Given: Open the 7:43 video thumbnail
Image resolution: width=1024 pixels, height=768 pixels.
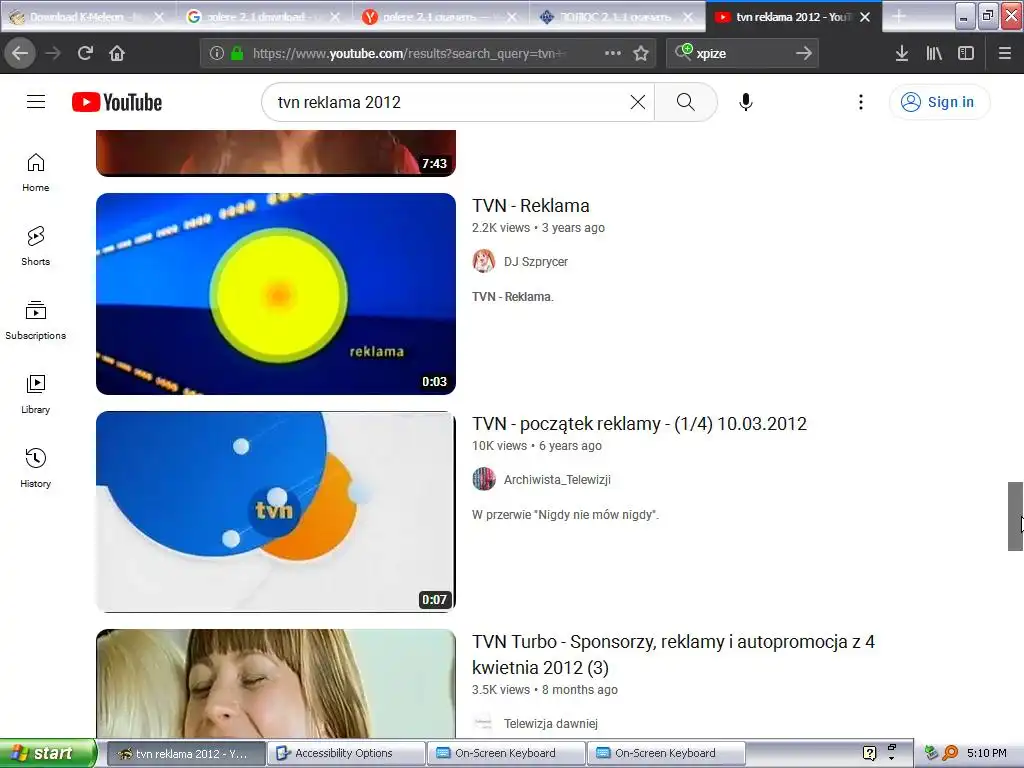Looking at the screenshot, I should (276, 153).
